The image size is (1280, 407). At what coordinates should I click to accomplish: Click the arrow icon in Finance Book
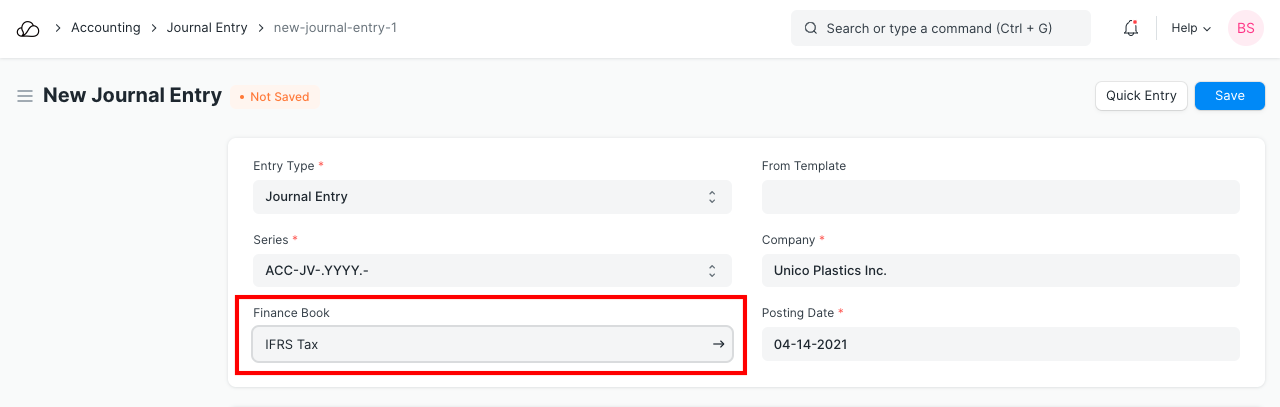718,344
